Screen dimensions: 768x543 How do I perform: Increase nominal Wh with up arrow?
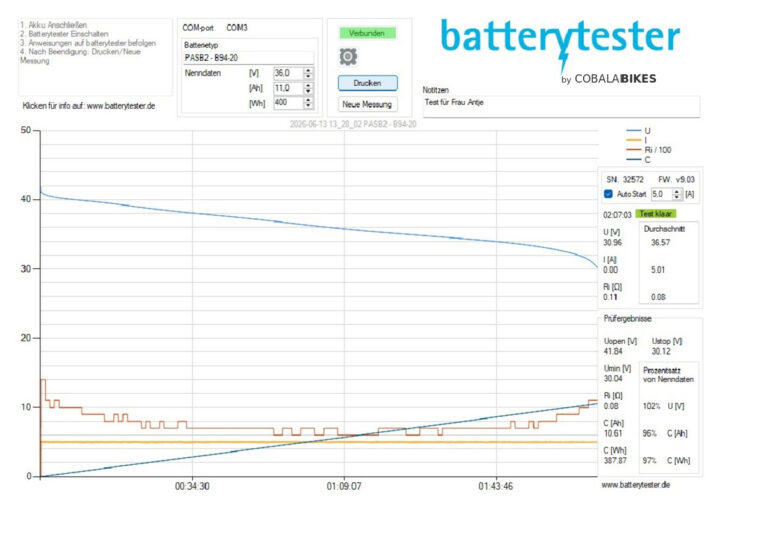tap(308, 100)
